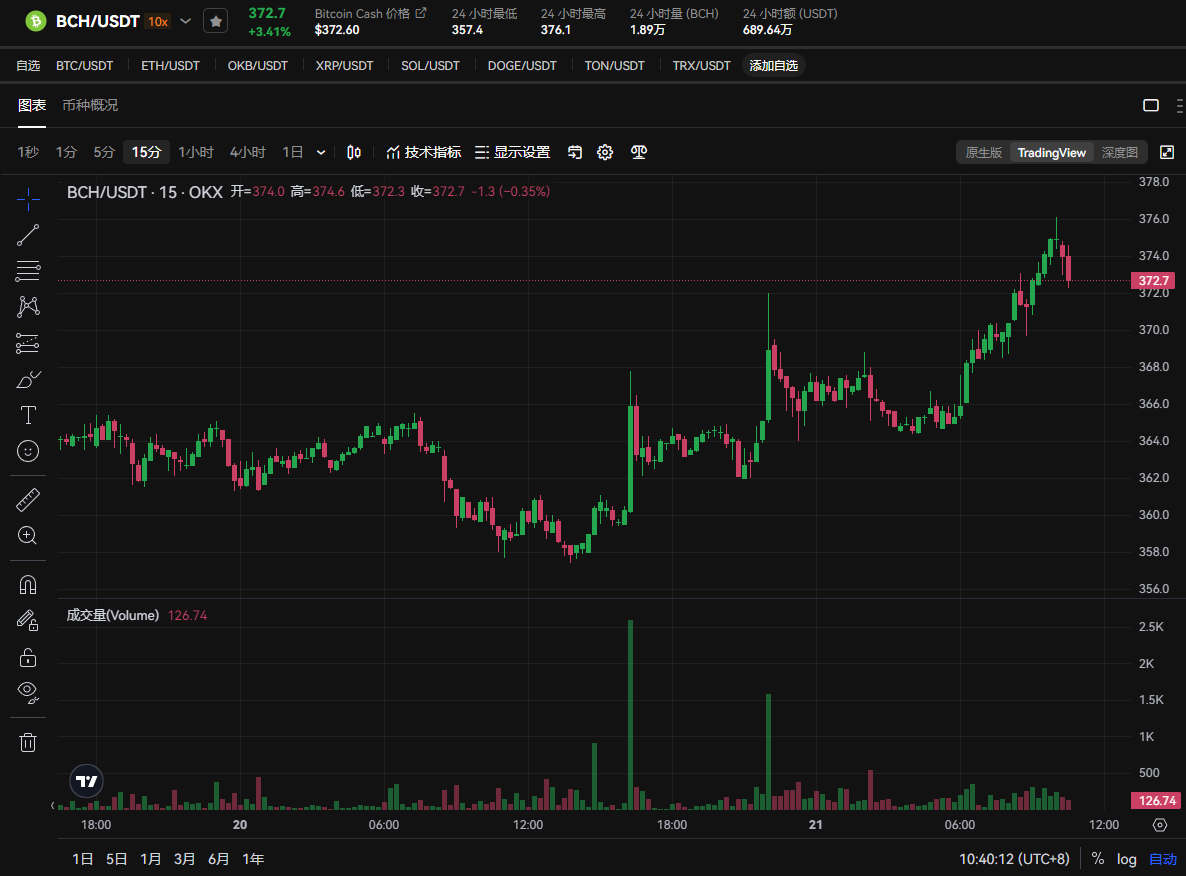Set chart range to 1日
Screen dimensions: 1186x876
coord(82,859)
